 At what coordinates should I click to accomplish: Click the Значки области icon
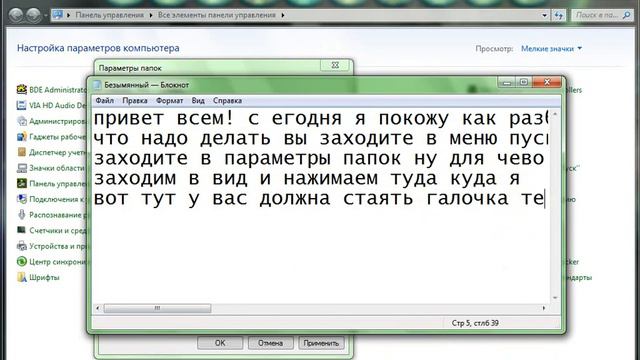[22, 168]
